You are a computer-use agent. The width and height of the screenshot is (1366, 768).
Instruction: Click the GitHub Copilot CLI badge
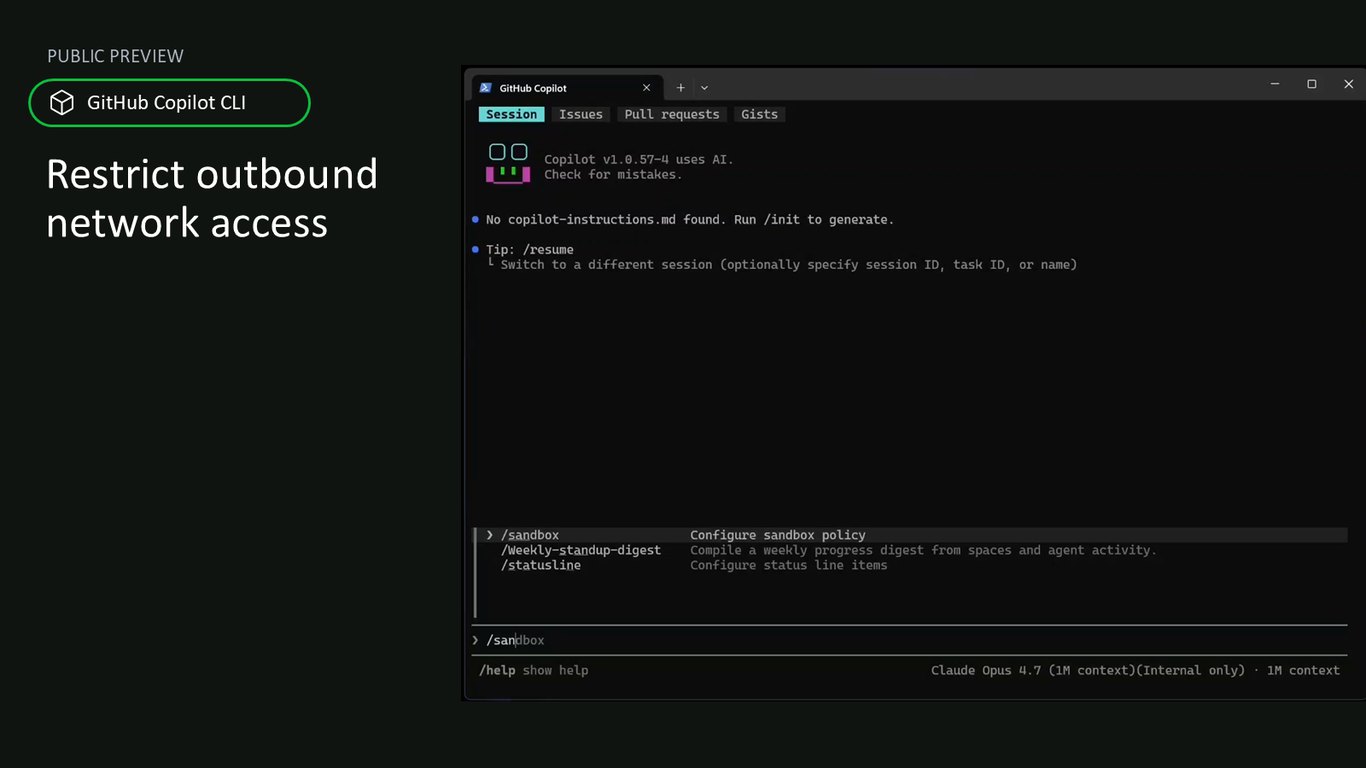(169, 103)
